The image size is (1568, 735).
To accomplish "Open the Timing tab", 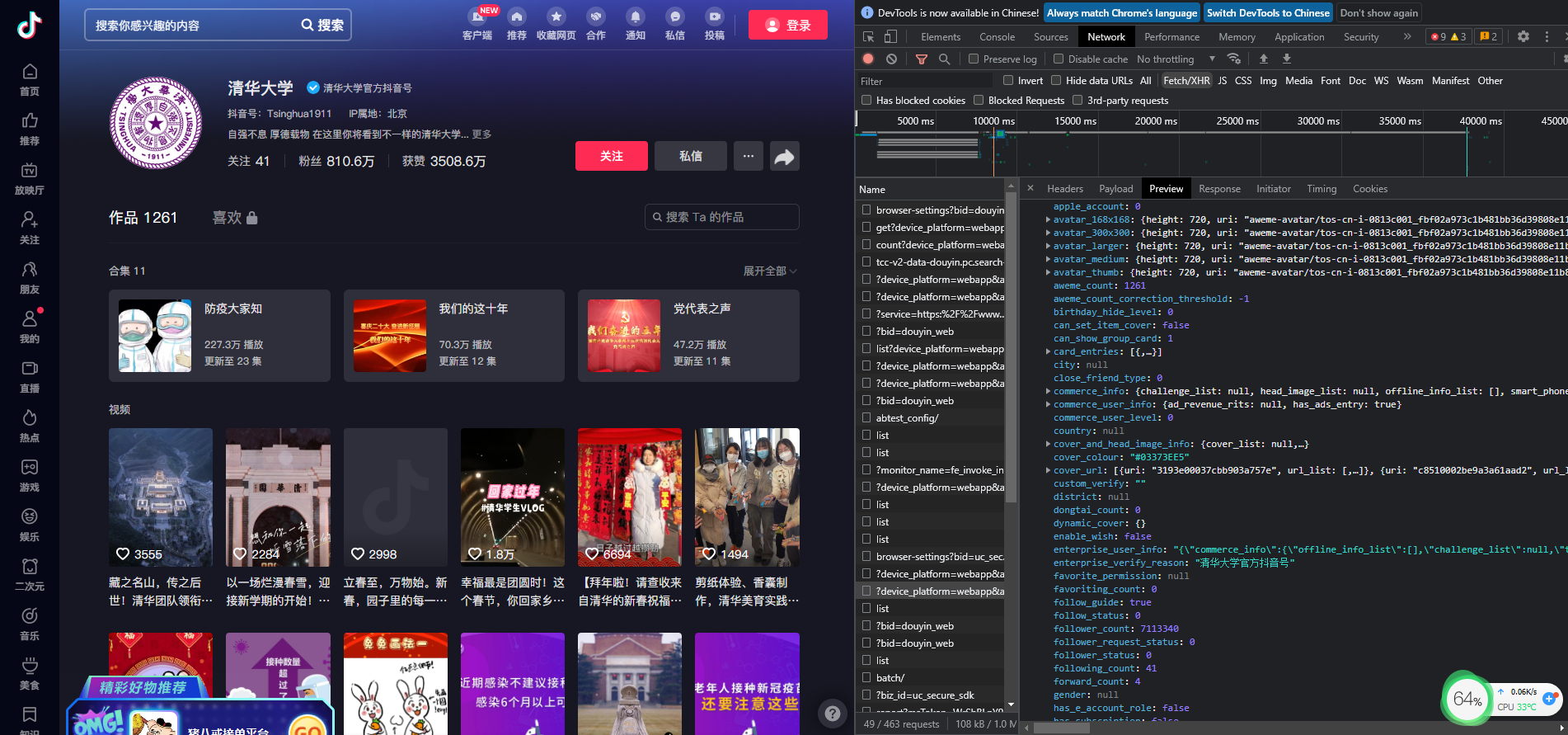I will click(1322, 189).
